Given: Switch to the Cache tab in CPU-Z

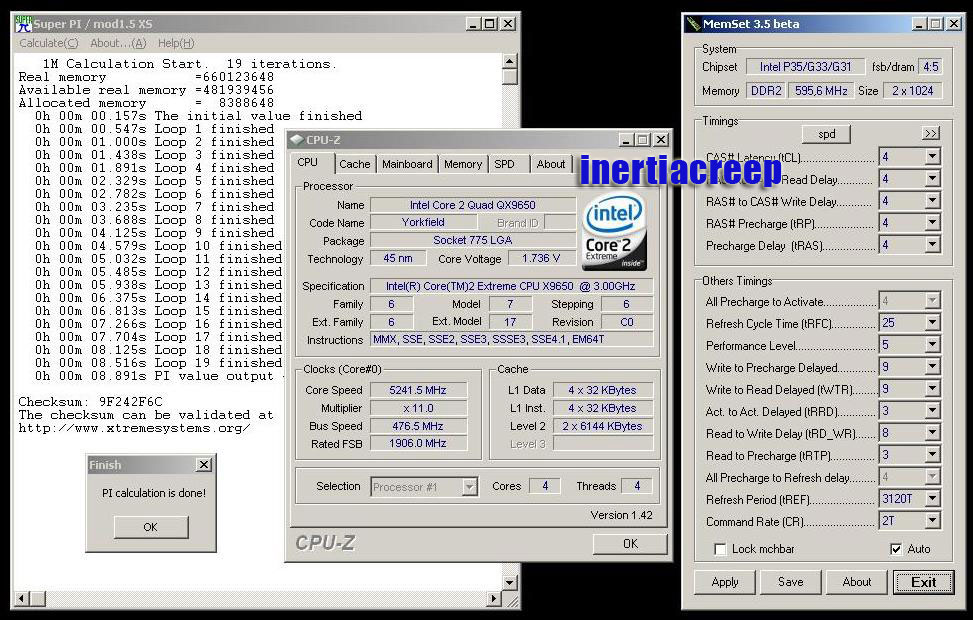Looking at the screenshot, I should [x=354, y=164].
